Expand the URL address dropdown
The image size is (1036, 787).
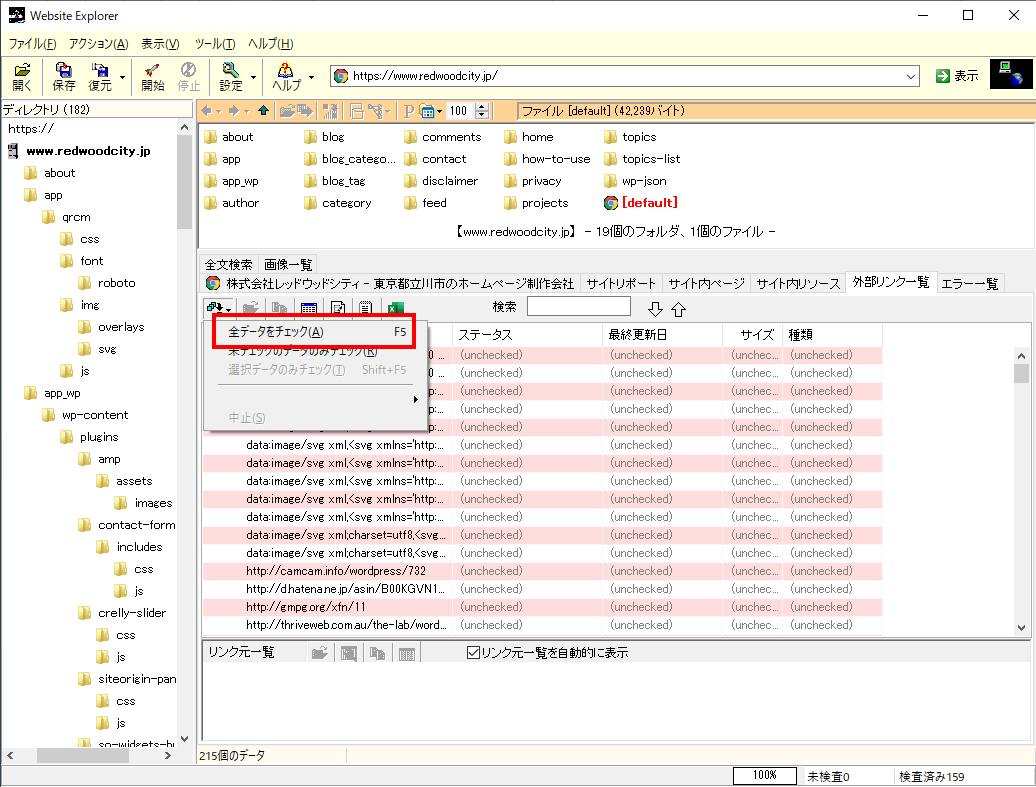911,76
